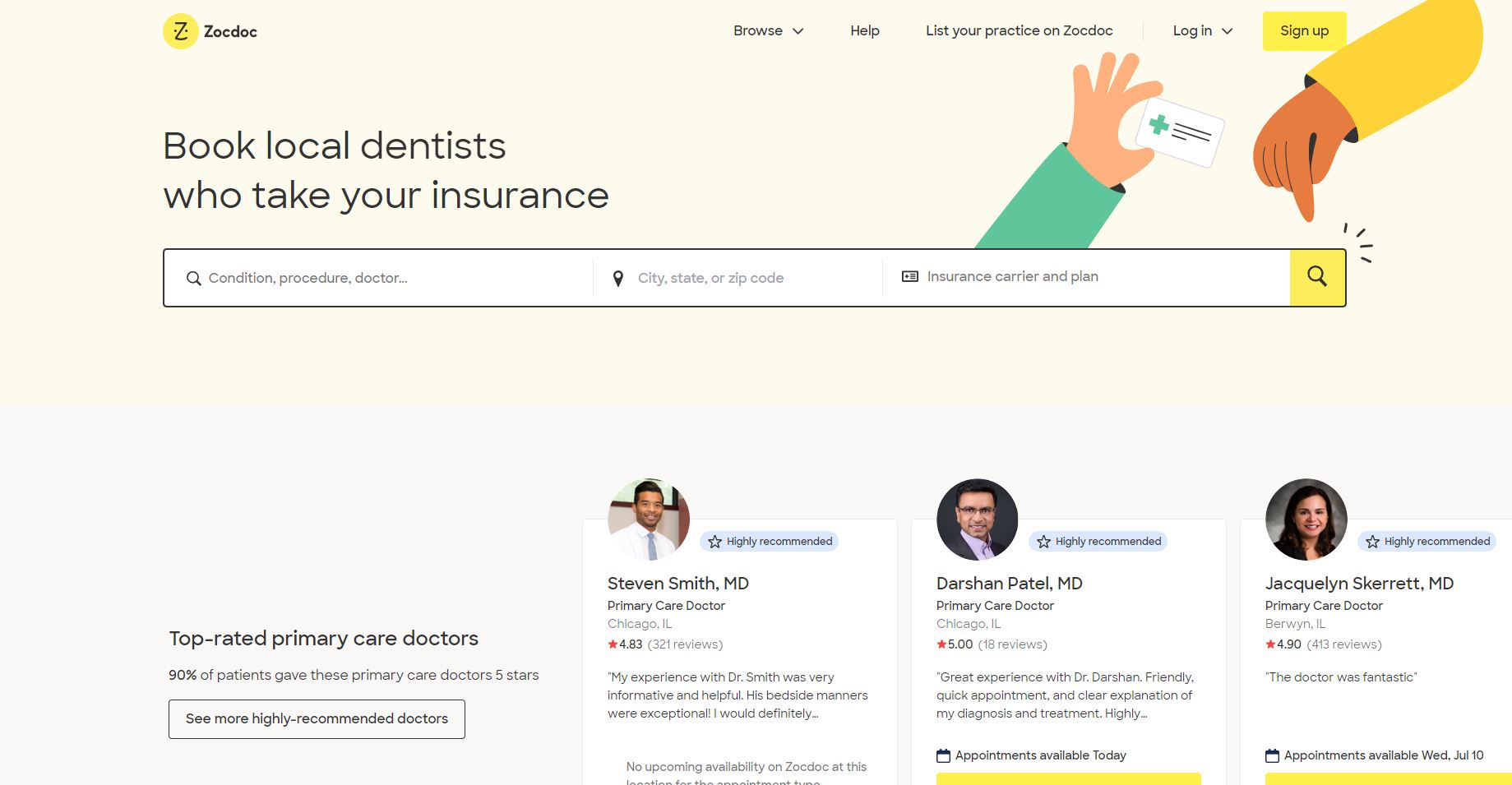
Task: Expand the Browse dropdown menu
Action: point(768,31)
